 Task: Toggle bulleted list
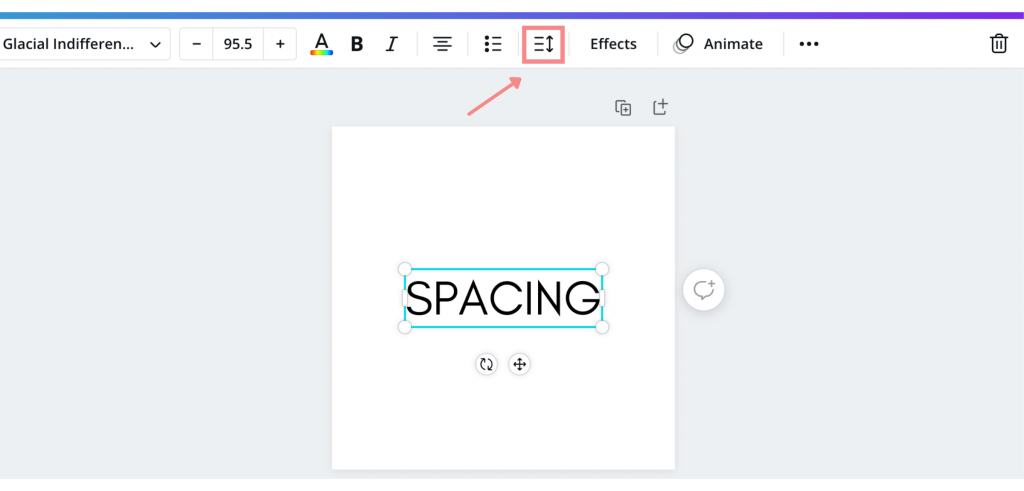coord(493,44)
